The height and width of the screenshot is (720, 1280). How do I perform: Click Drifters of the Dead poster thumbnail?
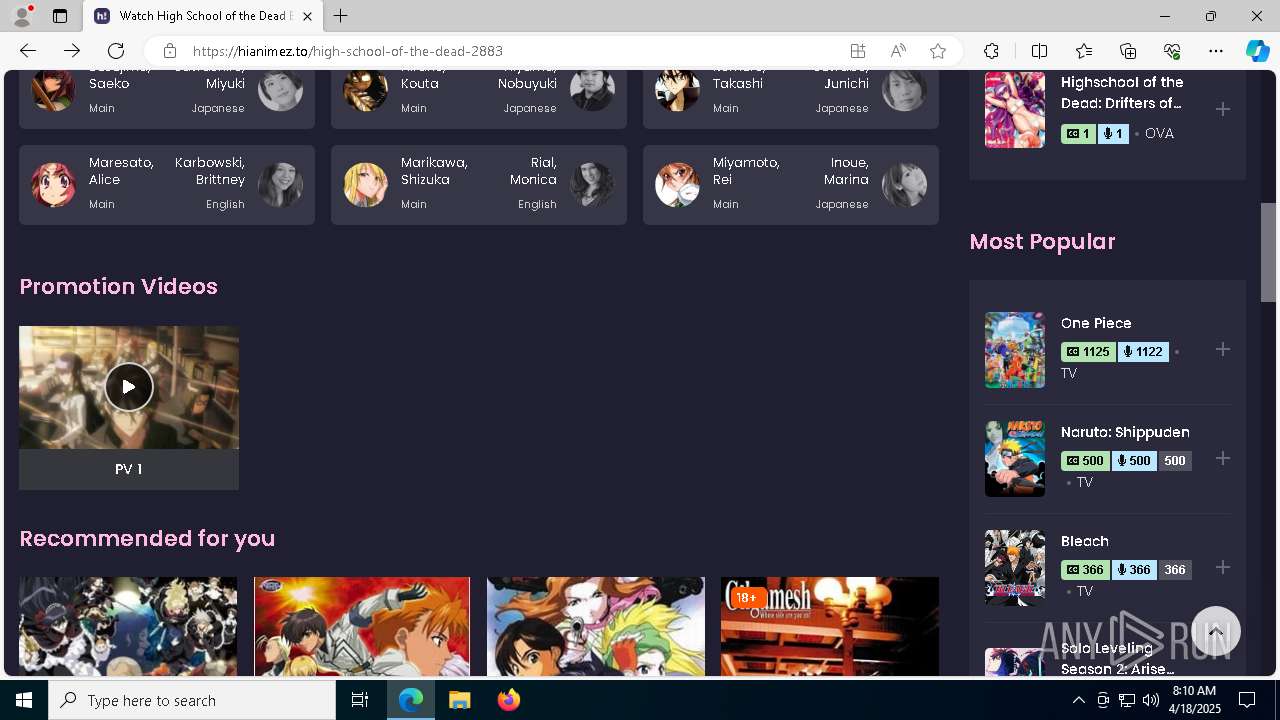pyautogui.click(x=1015, y=109)
